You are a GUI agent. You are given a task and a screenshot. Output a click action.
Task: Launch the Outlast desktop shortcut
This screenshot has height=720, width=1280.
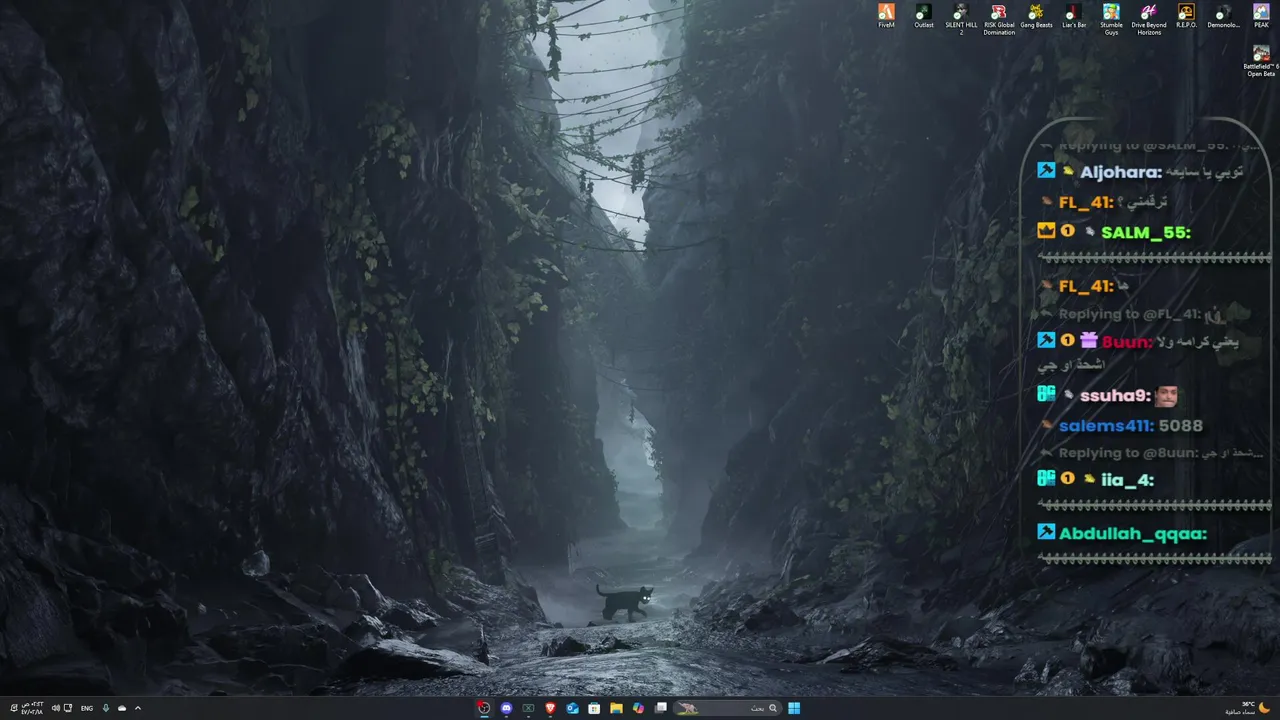(x=924, y=16)
